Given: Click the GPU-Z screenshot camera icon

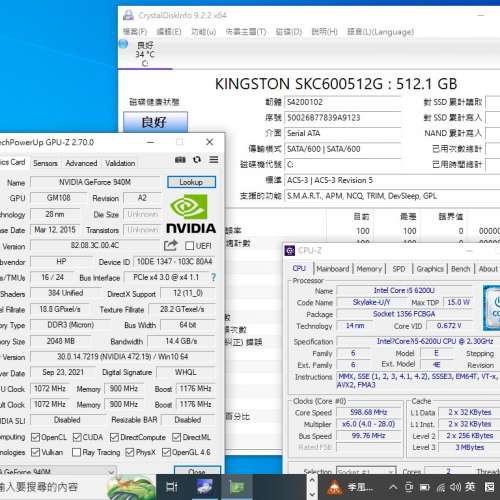Looking at the screenshot, I should coord(180,160).
